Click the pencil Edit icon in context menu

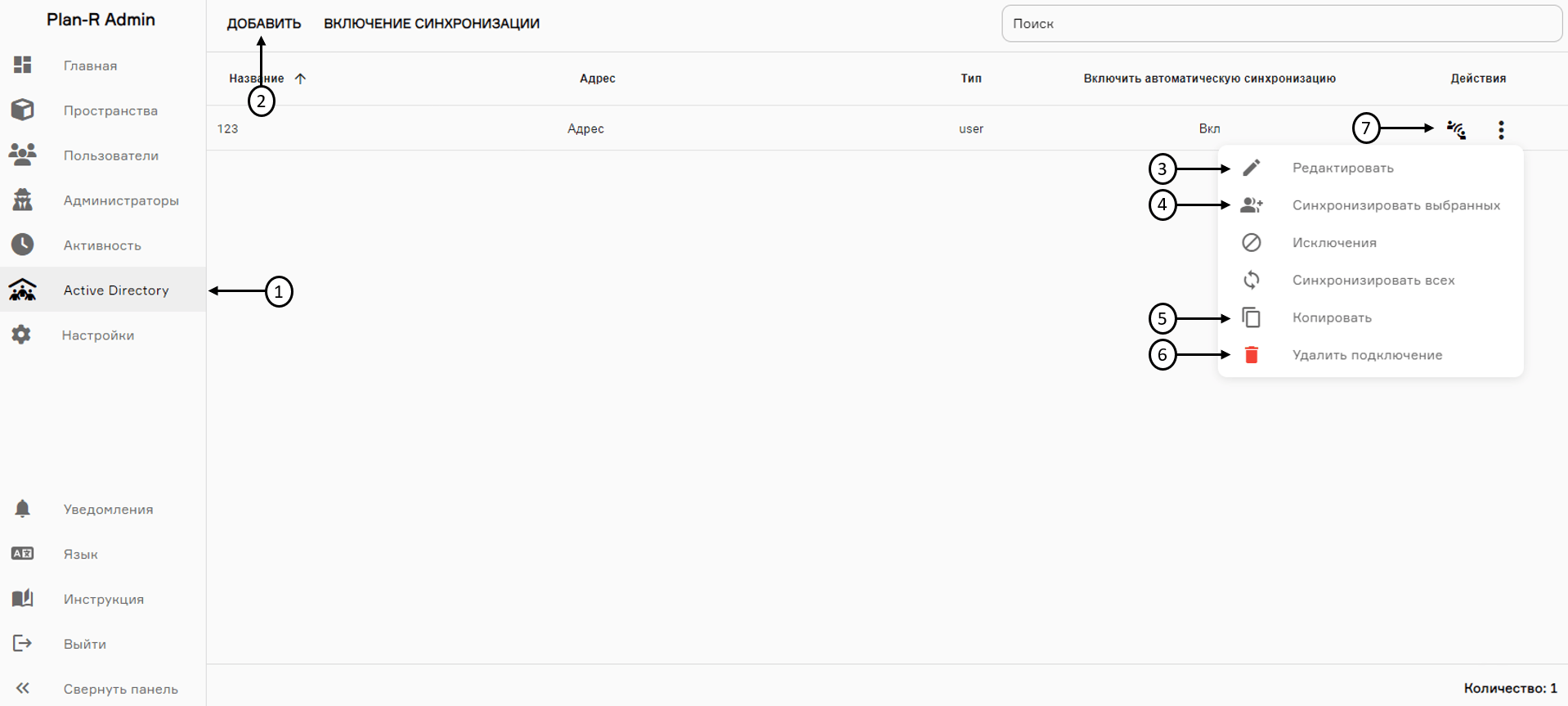pos(1251,168)
